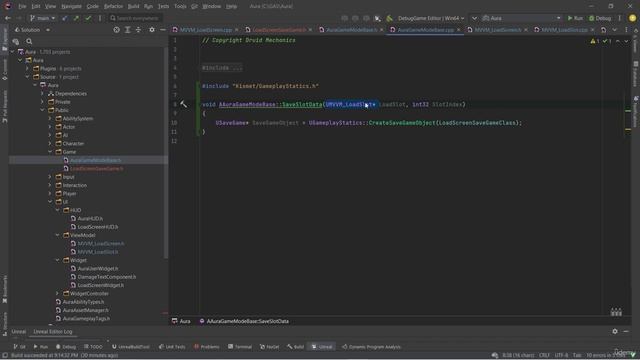This screenshot has height=360, width=640.
Task: Show hidden editor tabs dropdown chevron
Action: [614, 30]
